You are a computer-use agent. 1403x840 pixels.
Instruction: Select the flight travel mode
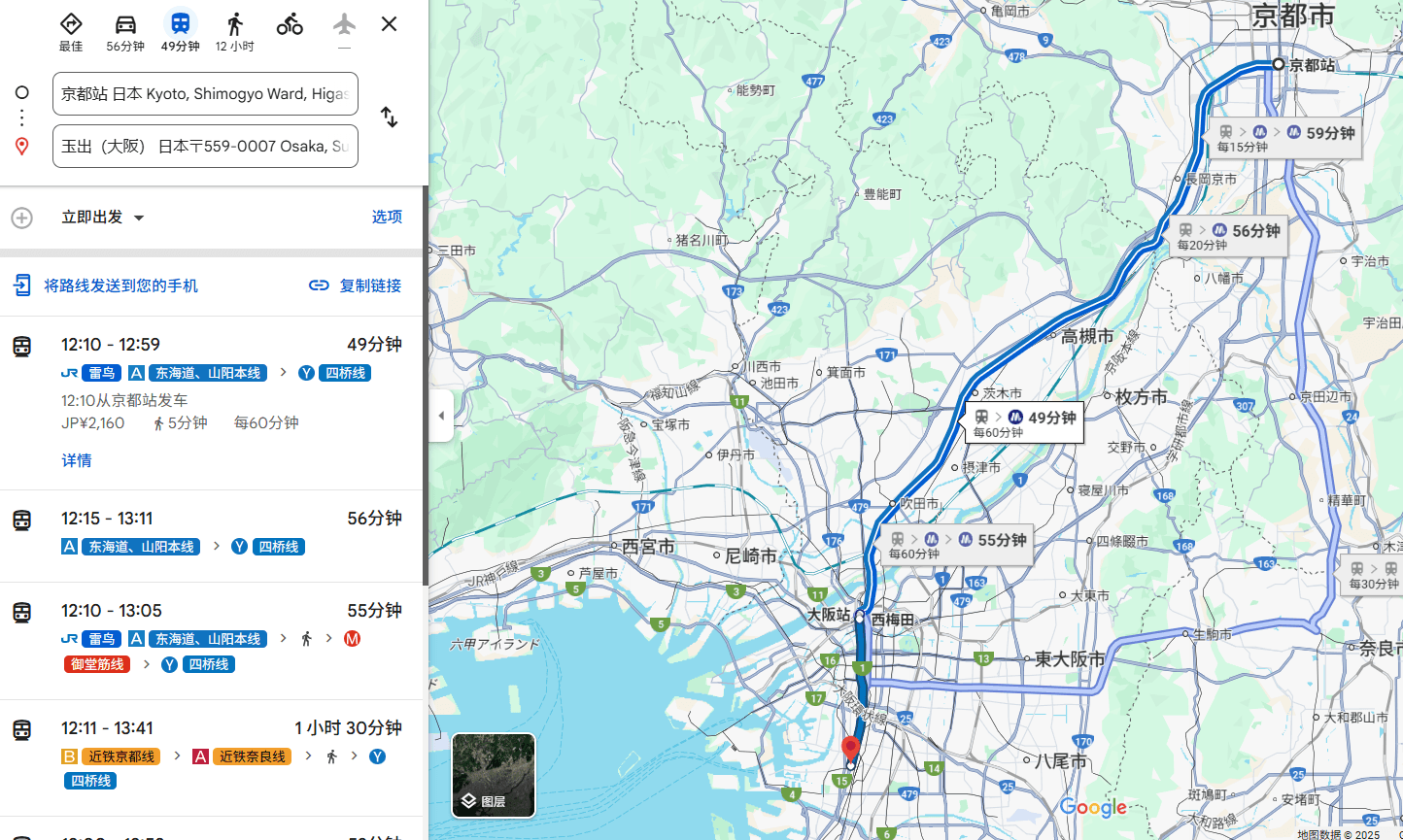(344, 32)
